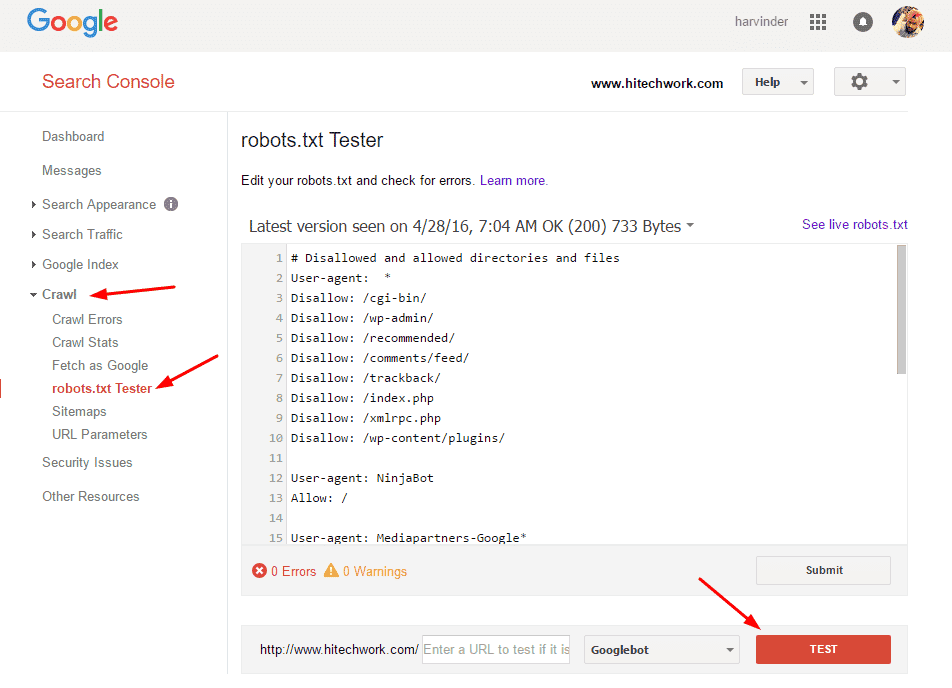Screen dimensions: 952x688
Task: Click the robots.txt editor scrollbar
Action: click(x=901, y=310)
